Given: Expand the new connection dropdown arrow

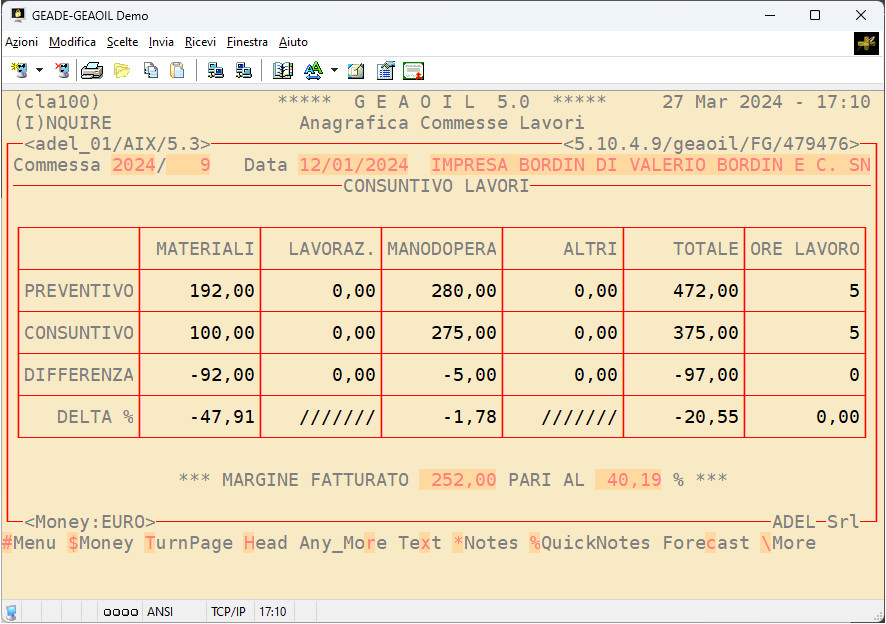Looking at the screenshot, I should pyautogui.click(x=39, y=70).
